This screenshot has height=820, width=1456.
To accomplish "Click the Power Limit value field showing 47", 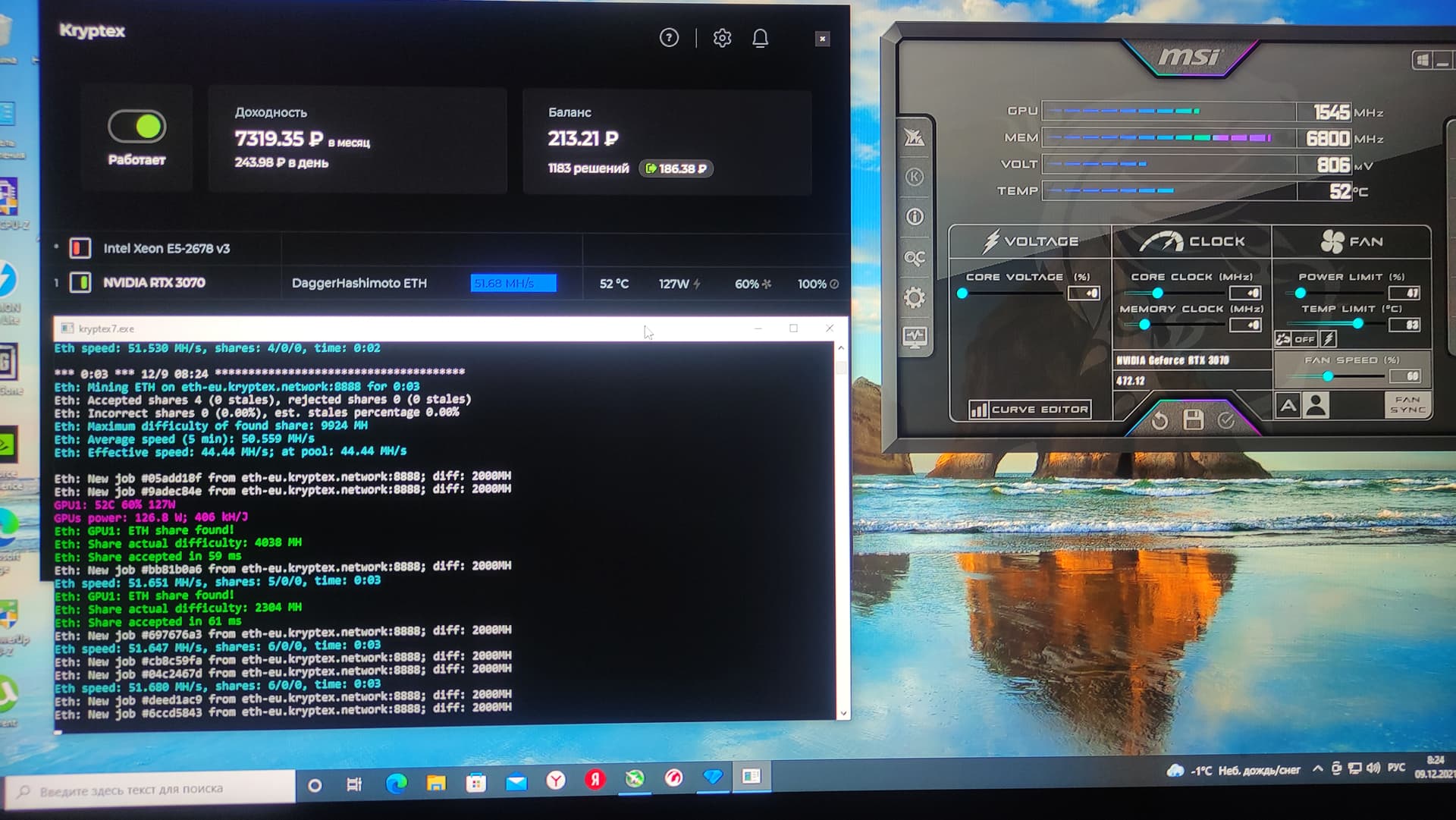I will pos(1404,293).
